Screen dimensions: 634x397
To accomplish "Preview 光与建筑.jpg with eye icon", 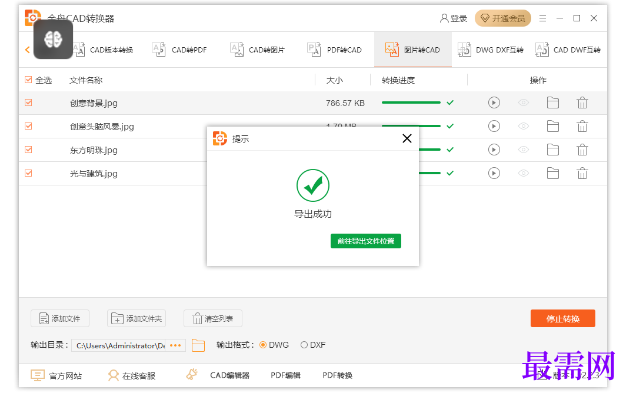I will (x=523, y=173).
